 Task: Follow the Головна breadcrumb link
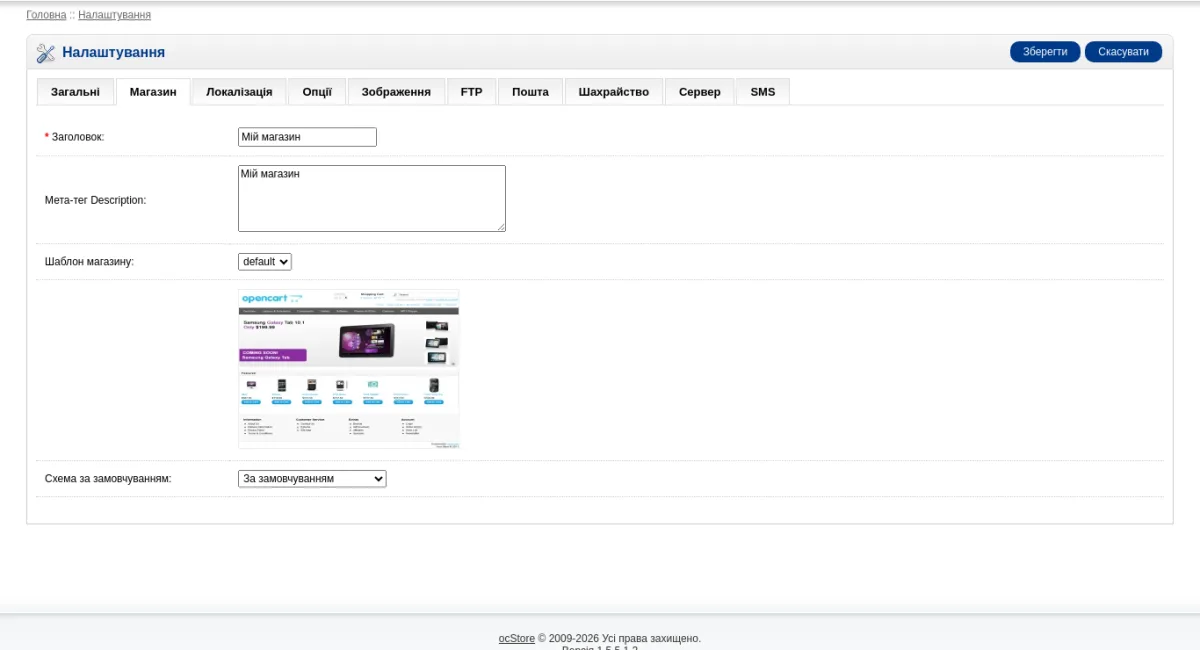coord(46,15)
